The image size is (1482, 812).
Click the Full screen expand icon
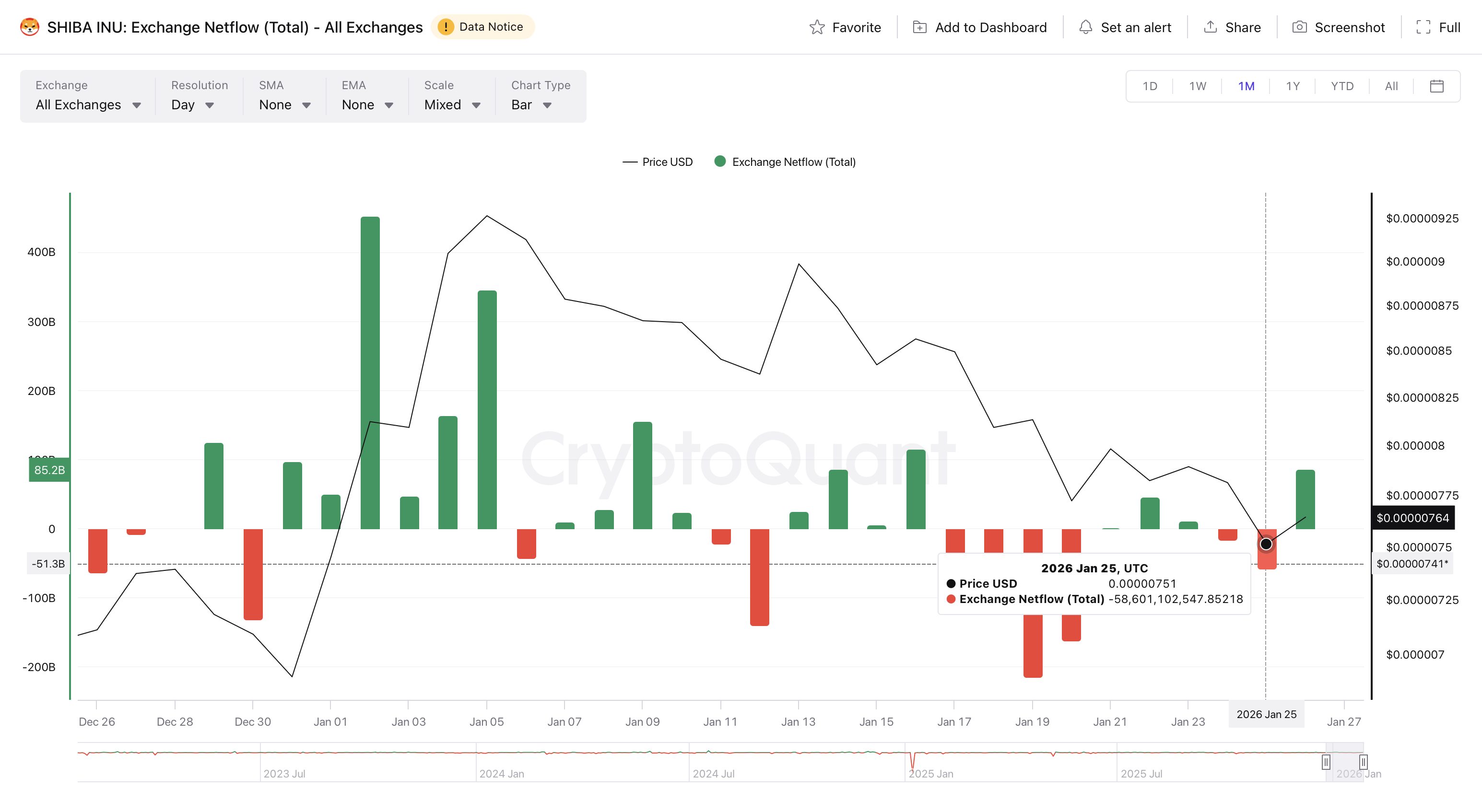(1423, 27)
